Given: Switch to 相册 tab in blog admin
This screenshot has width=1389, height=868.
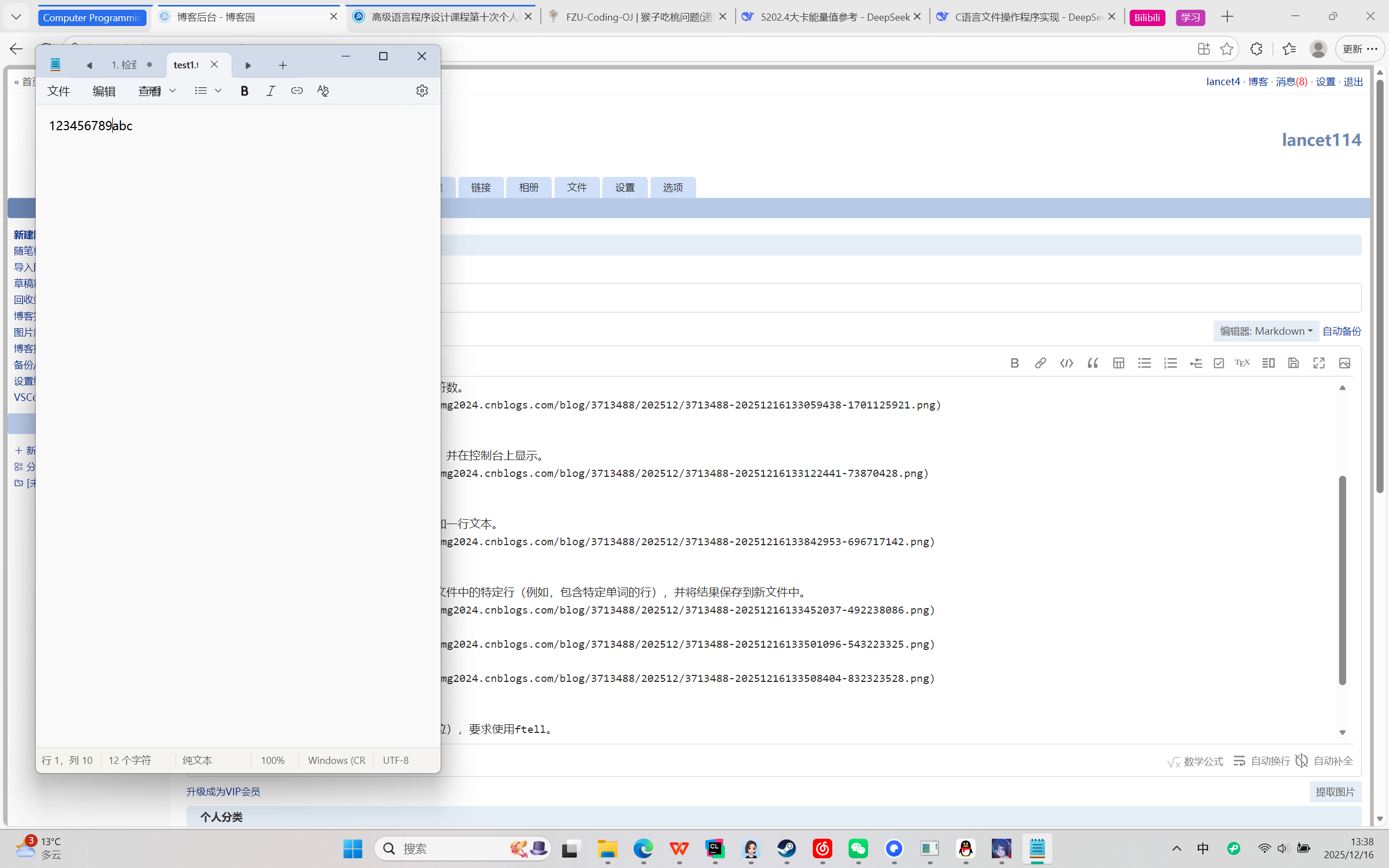Looking at the screenshot, I should point(528,187).
